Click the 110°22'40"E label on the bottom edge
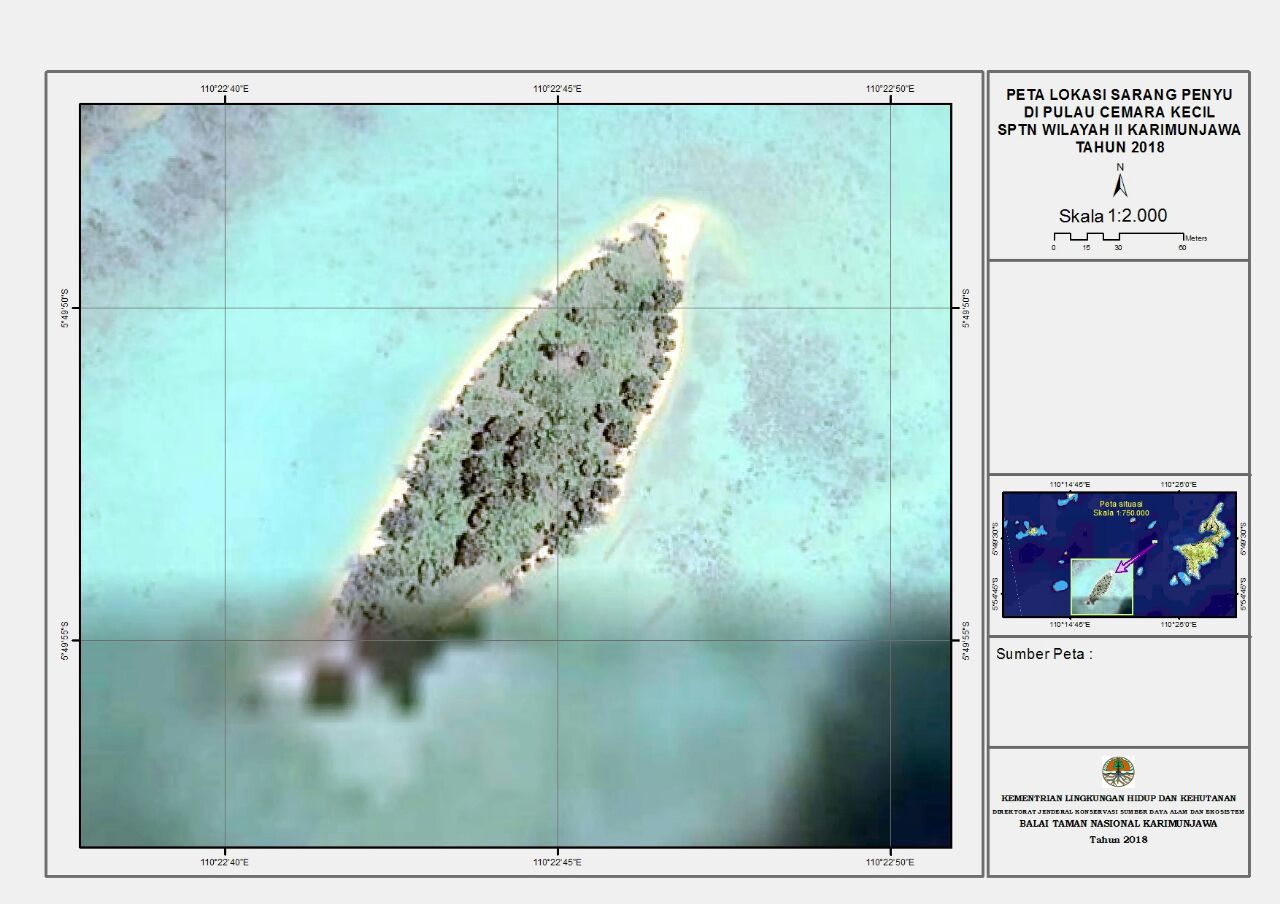This screenshot has width=1280, height=904. (225, 862)
